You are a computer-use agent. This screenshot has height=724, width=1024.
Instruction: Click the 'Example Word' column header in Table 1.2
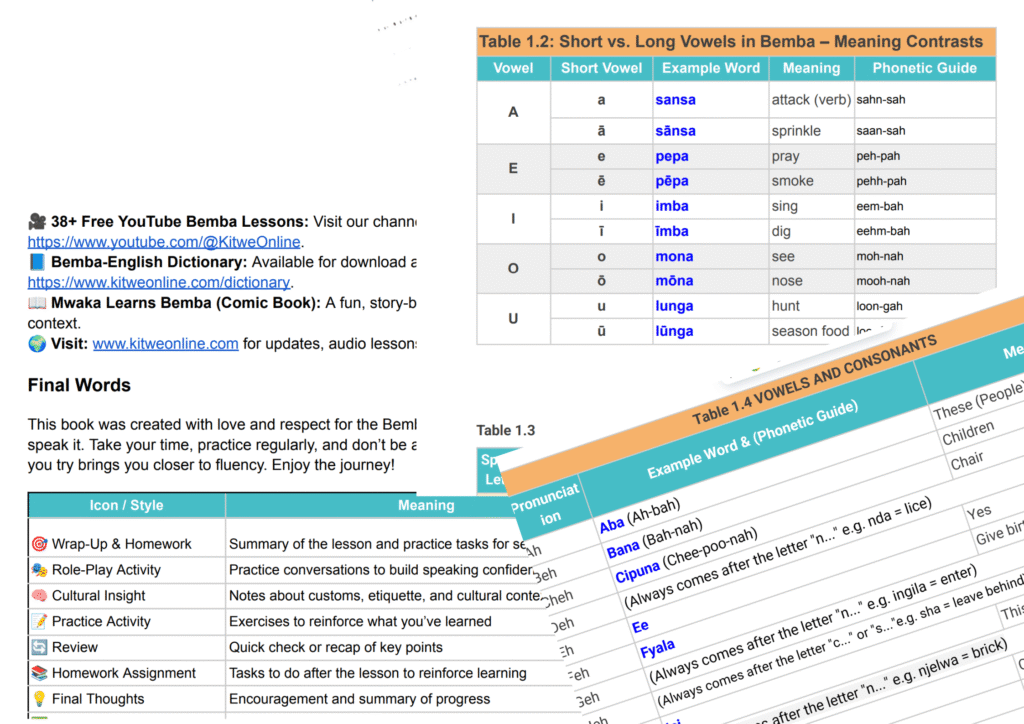point(711,68)
